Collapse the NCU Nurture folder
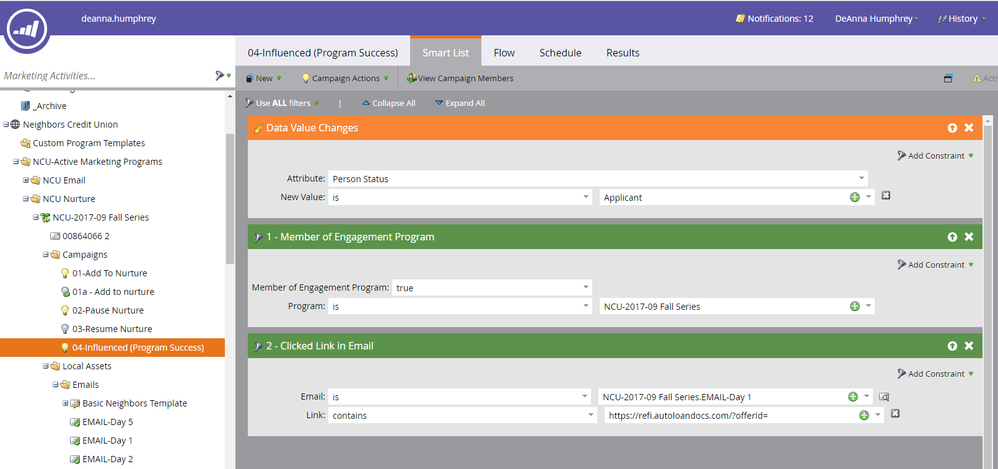Screen dimensions: 998x469 click(25, 199)
